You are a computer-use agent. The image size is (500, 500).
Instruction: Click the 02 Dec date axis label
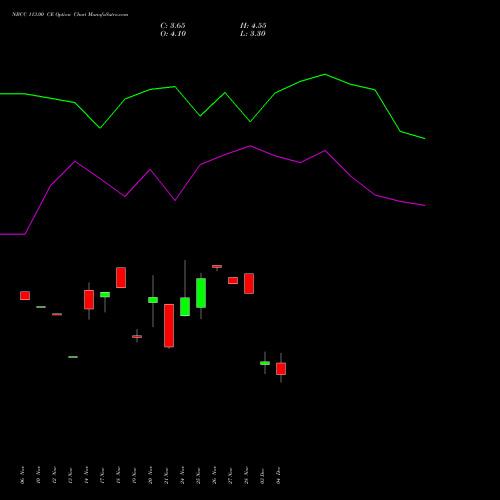click(x=262, y=475)
